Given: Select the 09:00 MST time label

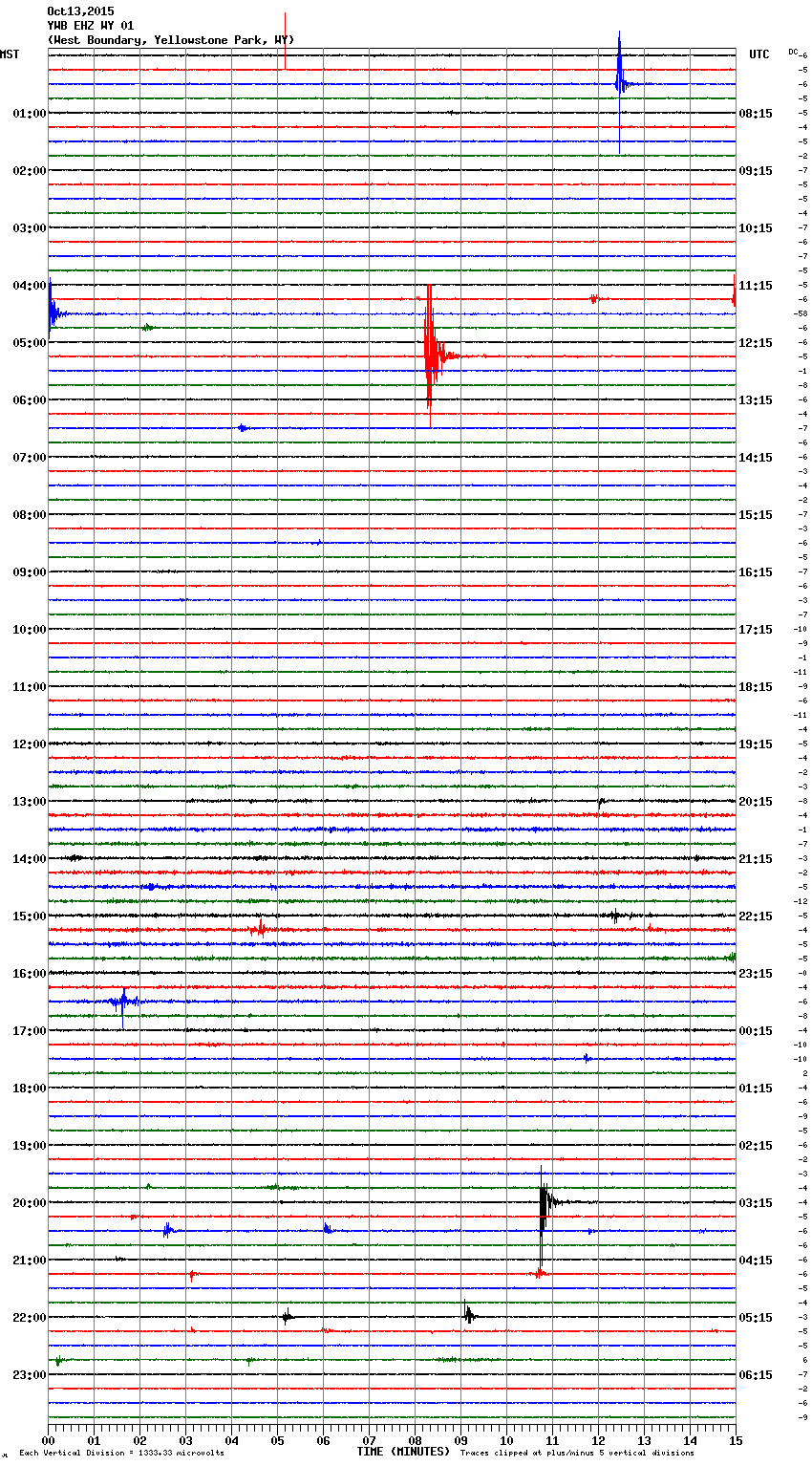Looking at the screenshot, I should click(30, 572).
